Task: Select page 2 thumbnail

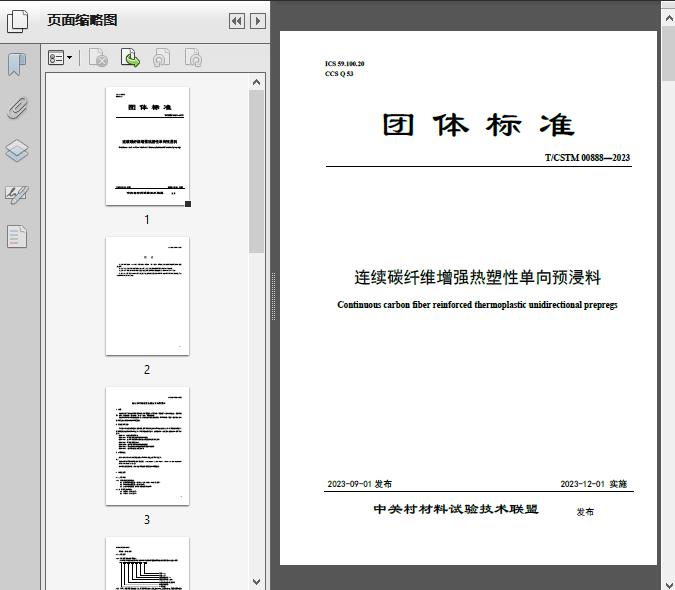Action: 147,296
